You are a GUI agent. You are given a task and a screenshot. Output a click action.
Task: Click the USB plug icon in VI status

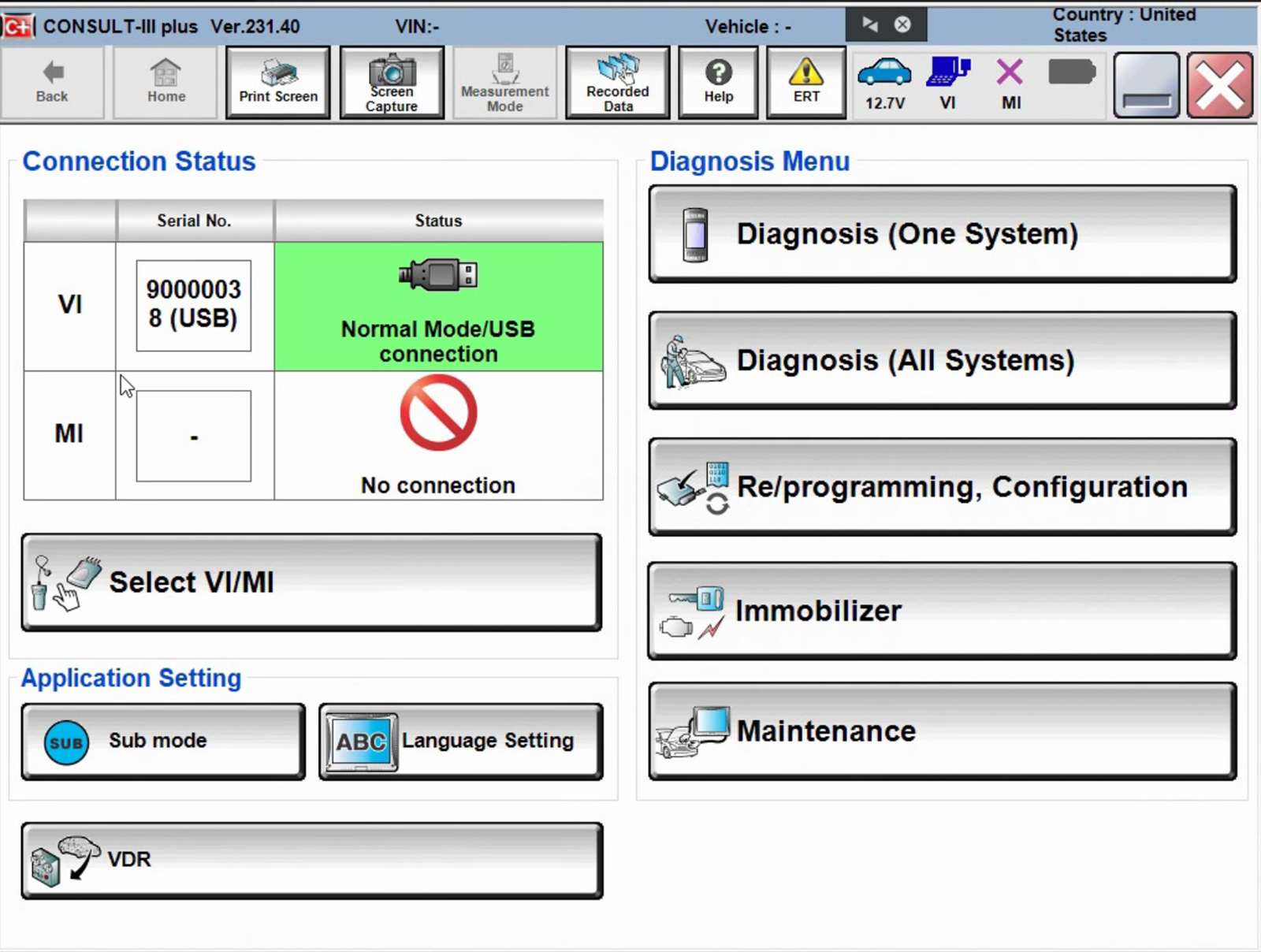[x=438, y=275]
